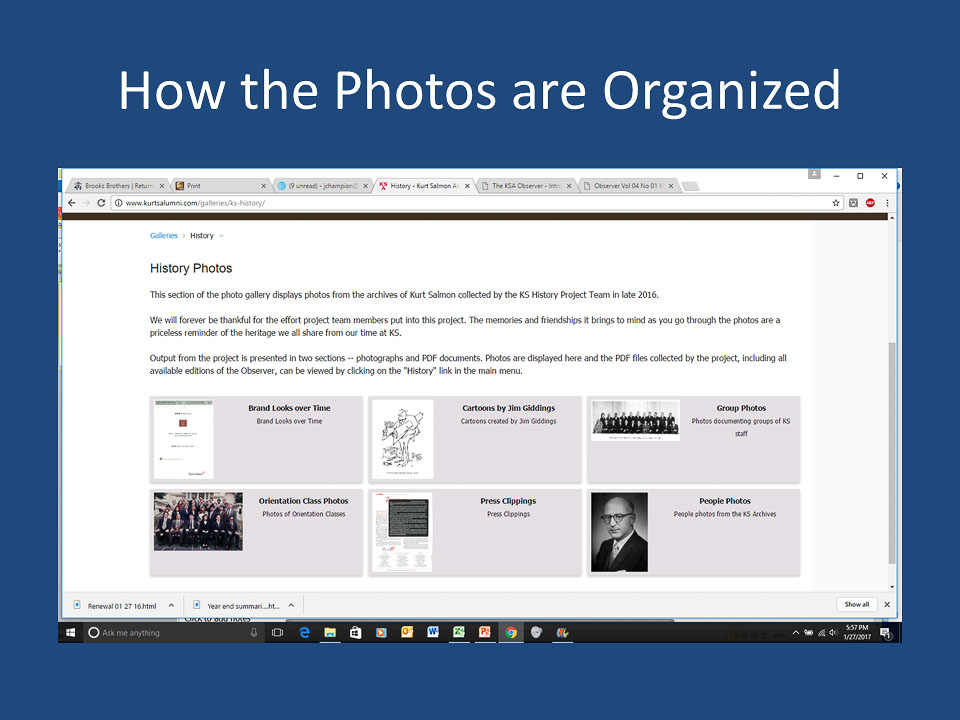The image size is (960, 720).
Task: Open Microsoft Edge from the taskbar
Action: click(x=304, y=633)
